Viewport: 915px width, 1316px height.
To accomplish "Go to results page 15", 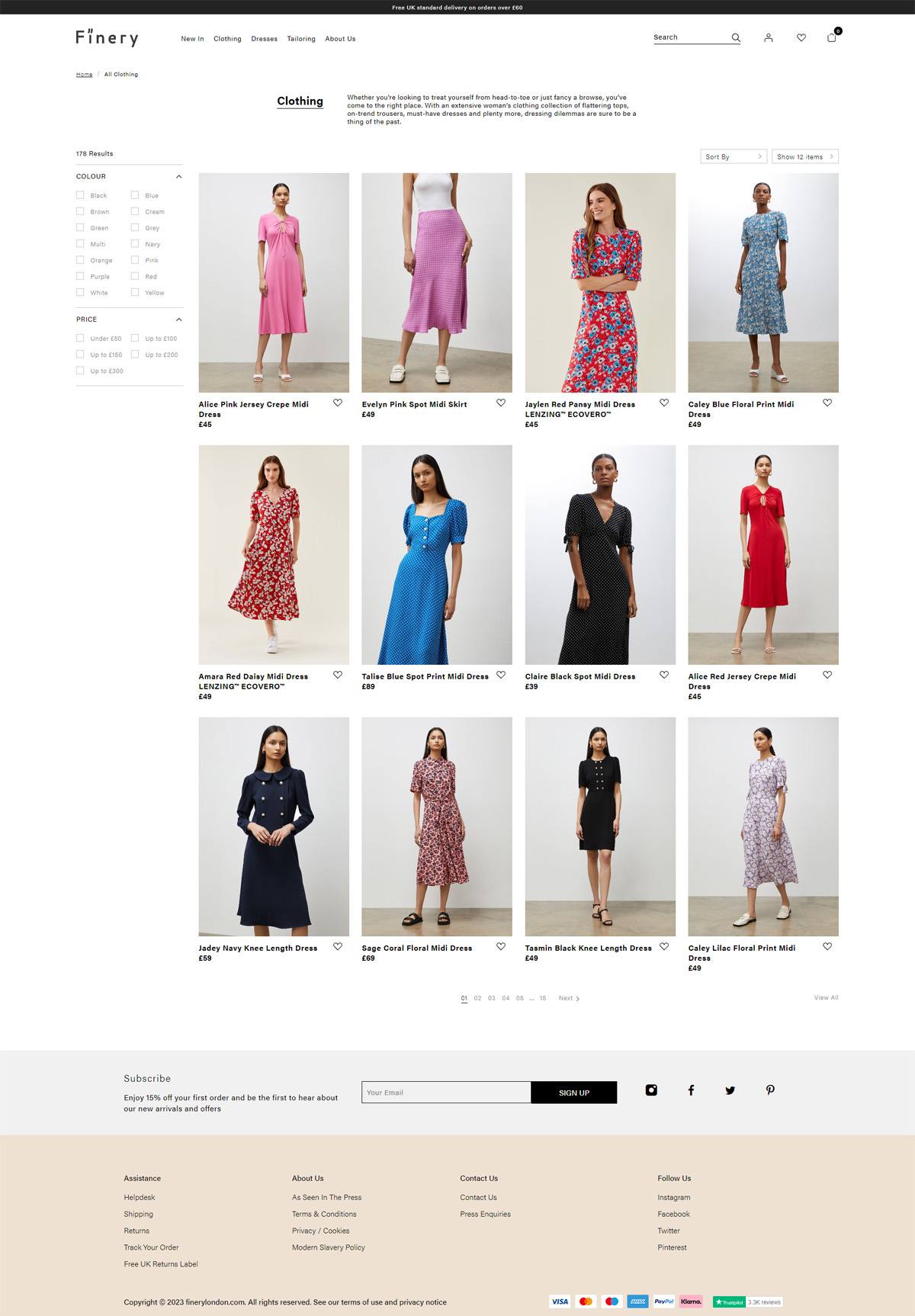I will pyautogui.click(x=543, y=998).
